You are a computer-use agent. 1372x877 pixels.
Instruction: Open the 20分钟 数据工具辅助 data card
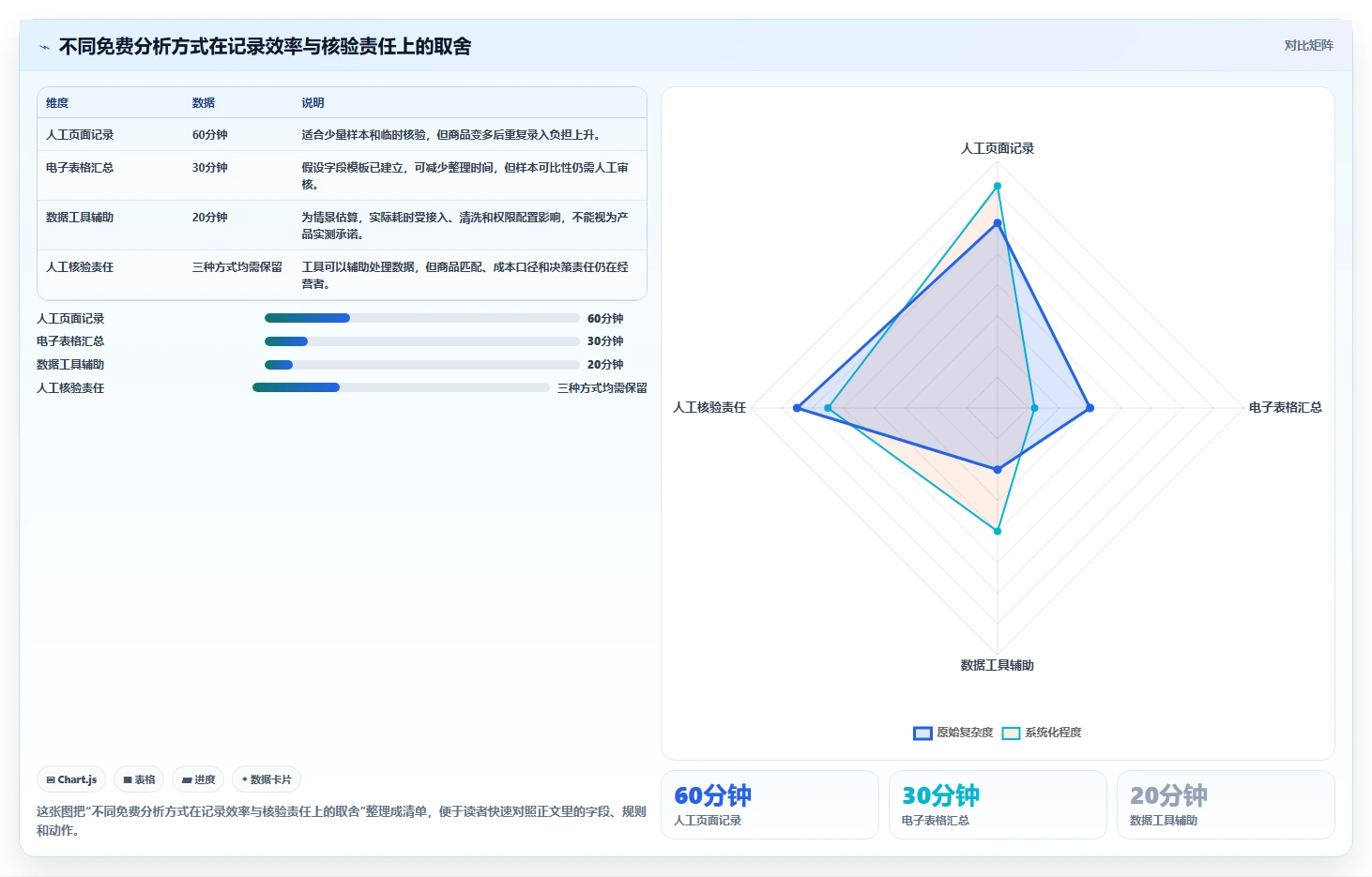tap(1226, 805)
